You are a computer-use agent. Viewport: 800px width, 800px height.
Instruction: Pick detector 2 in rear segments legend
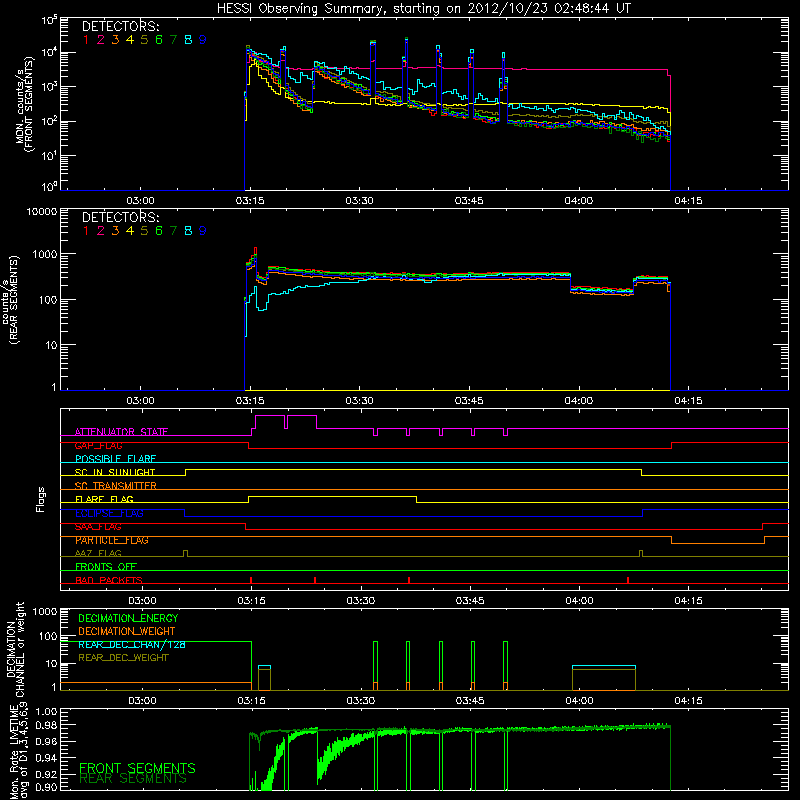pos(101,231)
